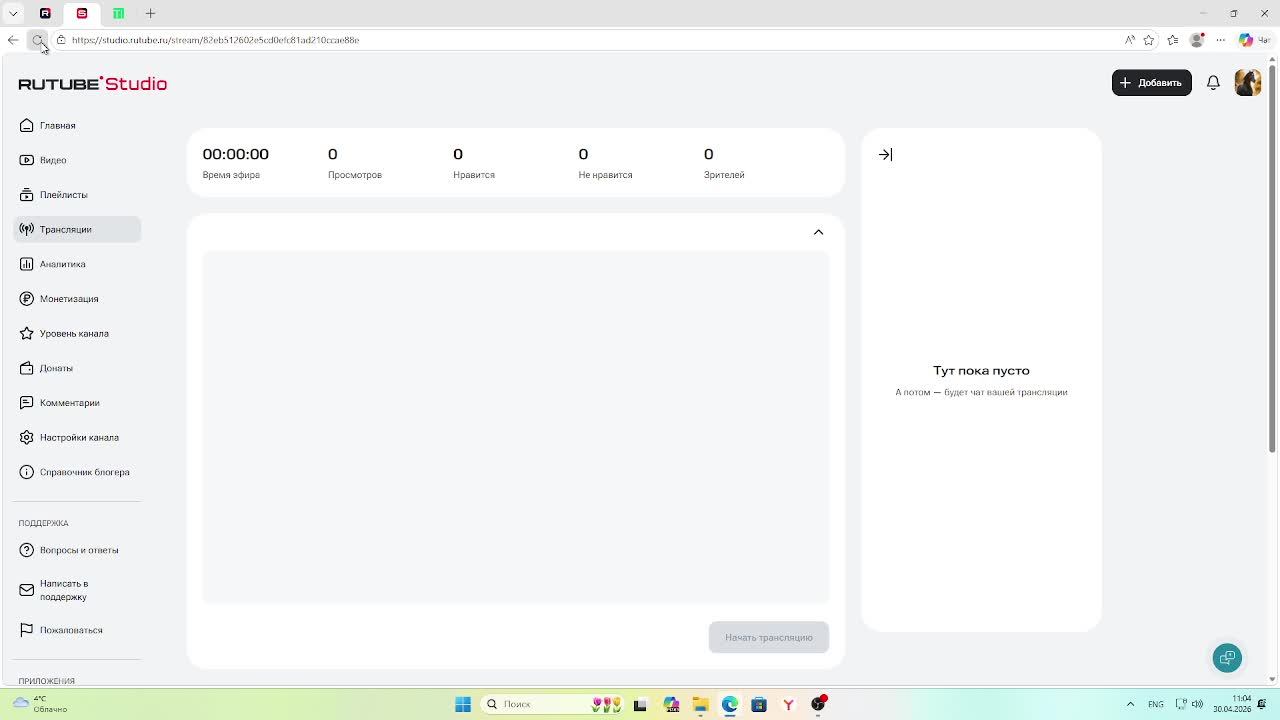Open the notifications bell
This screenshot has width=1280, height=720.
coord(1213,83)
